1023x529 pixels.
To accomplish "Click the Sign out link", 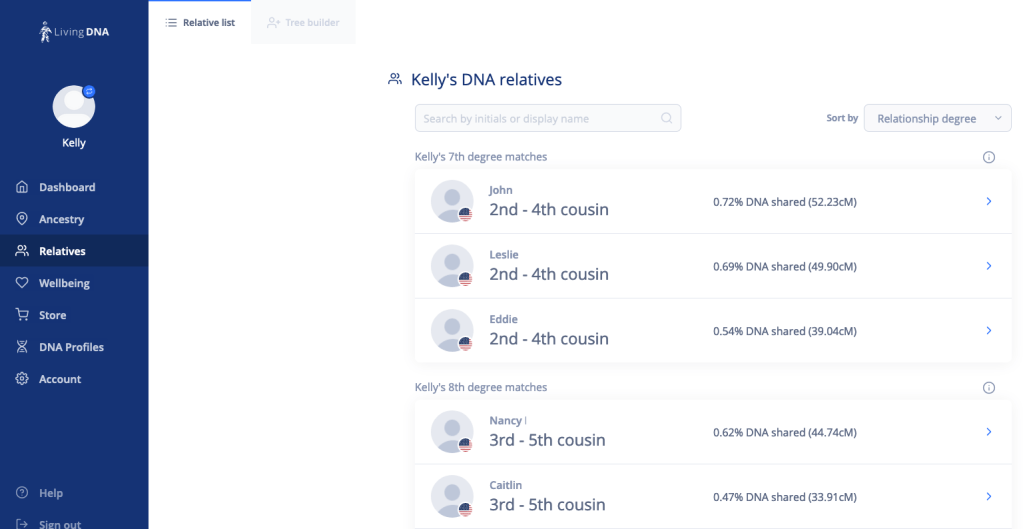I will pos(59,524).
